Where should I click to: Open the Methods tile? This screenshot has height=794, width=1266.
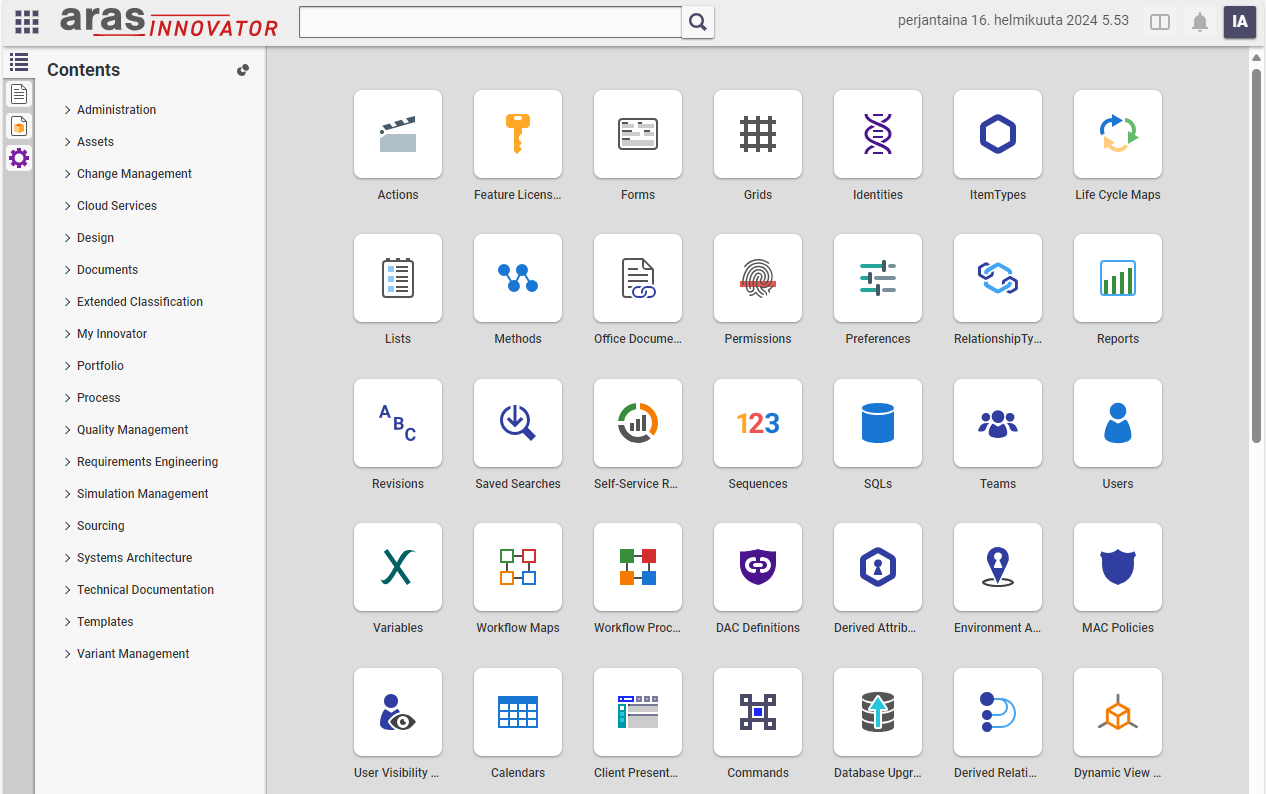518,279
